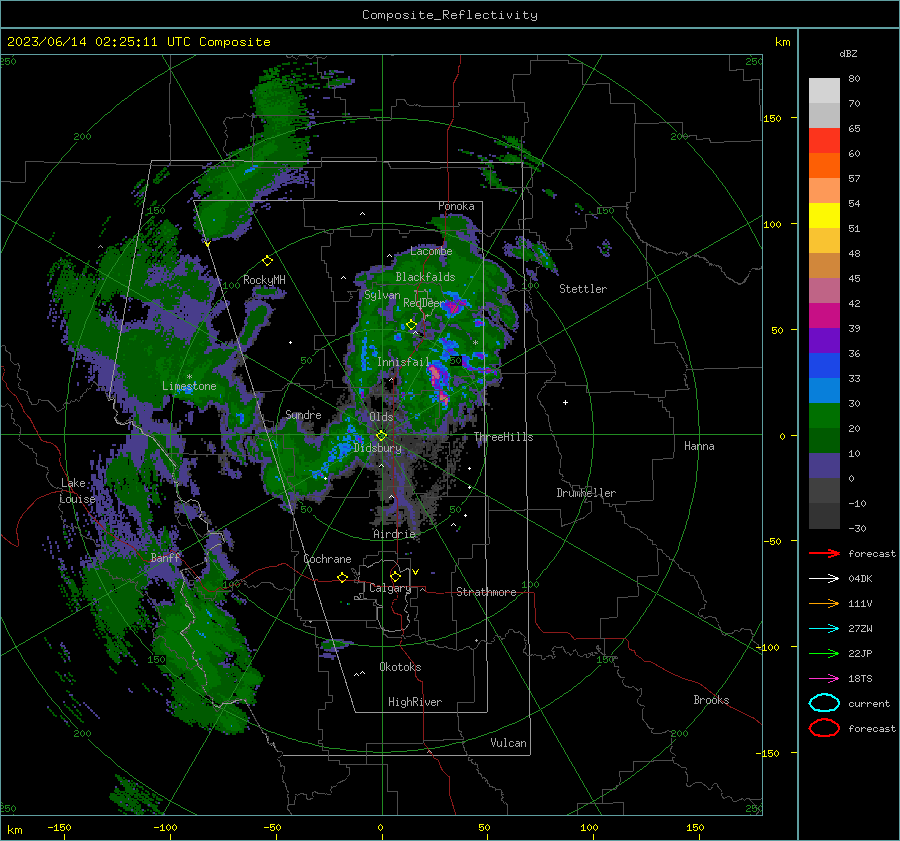The height and width of the screenshot is (841, 900).
Task: Pick the magenta dBZ color swatch
Action: [824, 315]
